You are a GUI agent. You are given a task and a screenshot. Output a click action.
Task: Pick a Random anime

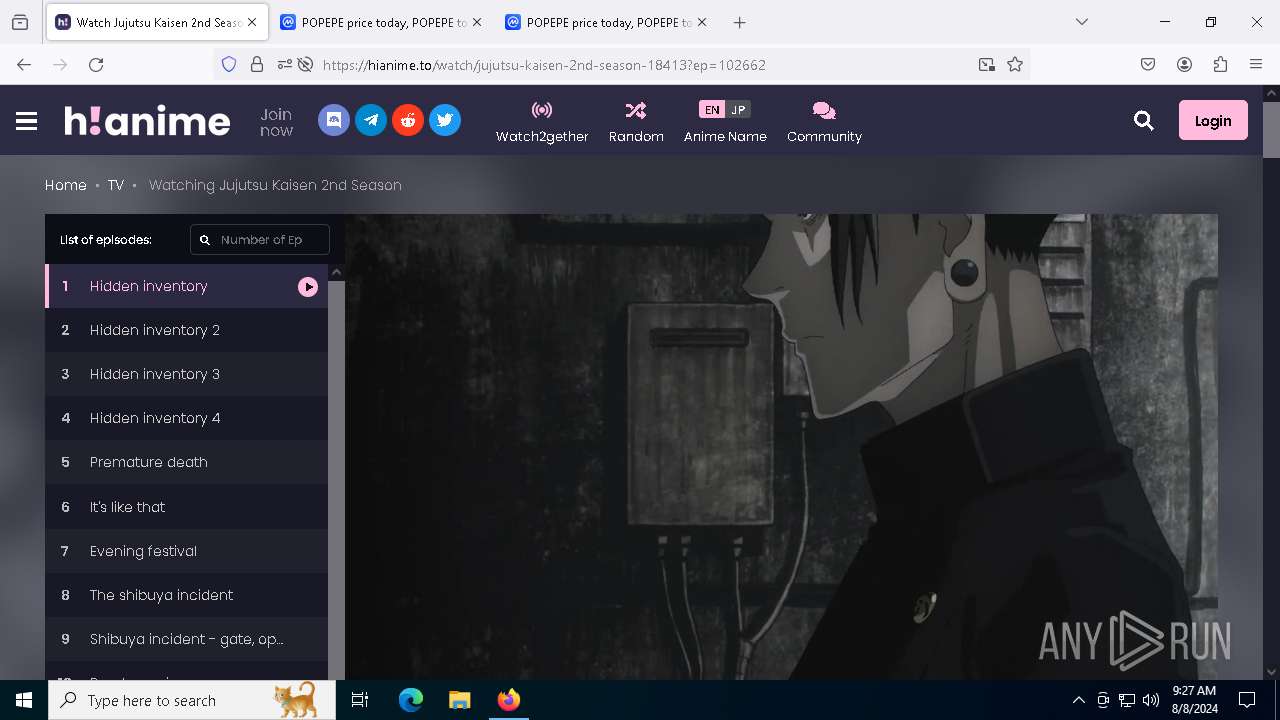(636, 122)
